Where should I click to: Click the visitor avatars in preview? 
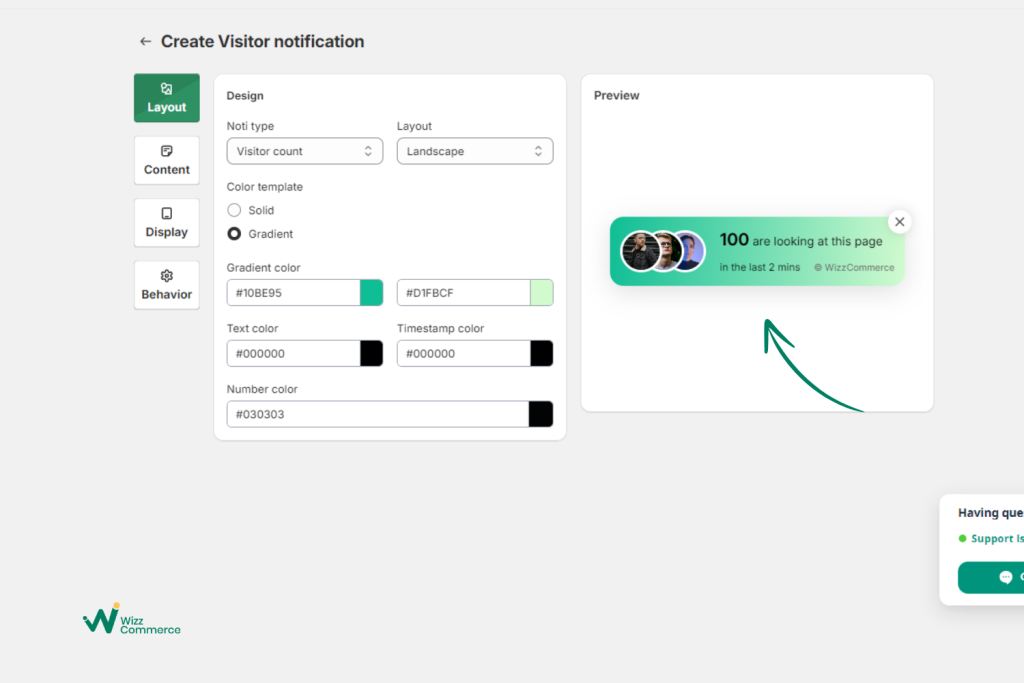click(x=662, y=251)
